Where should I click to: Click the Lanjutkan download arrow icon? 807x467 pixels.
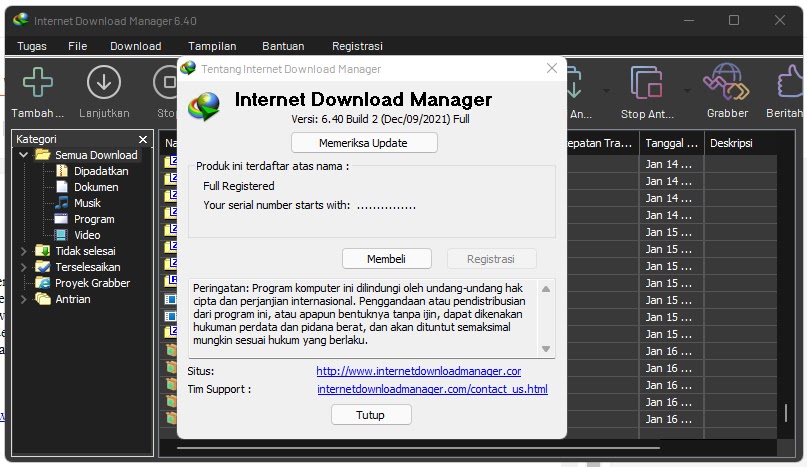104,82
